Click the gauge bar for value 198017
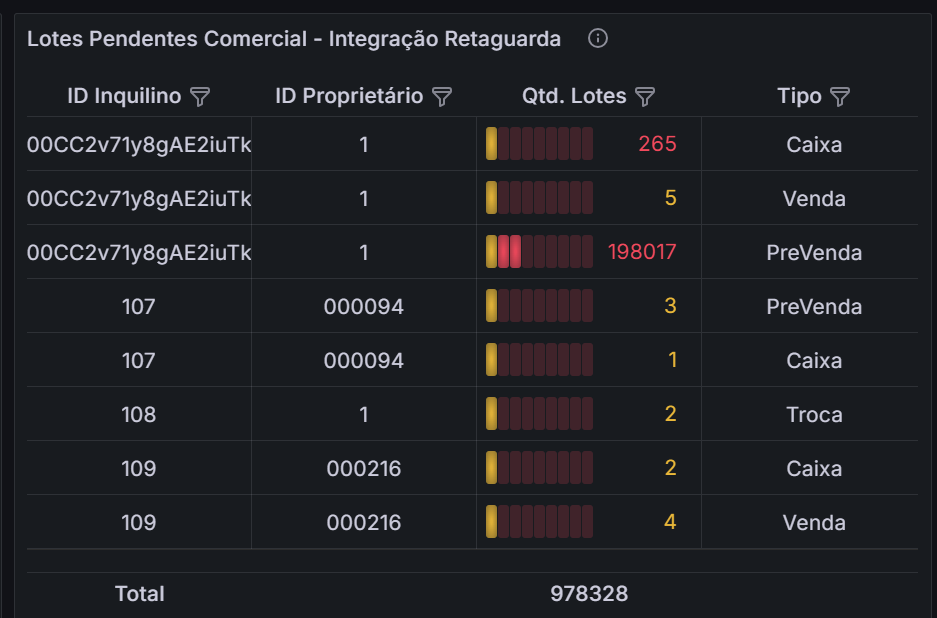This screenshot has height=618, width=937. pyautogui.click(x=540, y=252)
